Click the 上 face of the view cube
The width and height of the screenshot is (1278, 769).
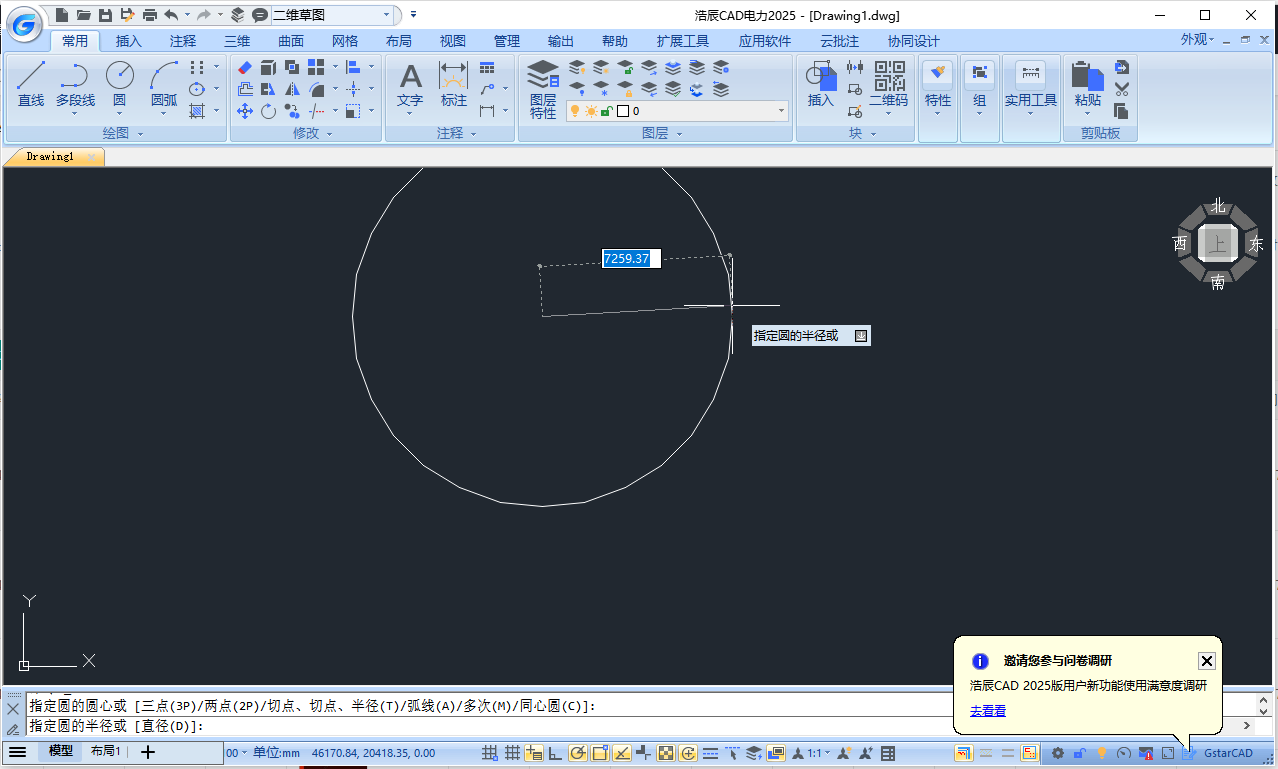click(x=1217, y=243)
